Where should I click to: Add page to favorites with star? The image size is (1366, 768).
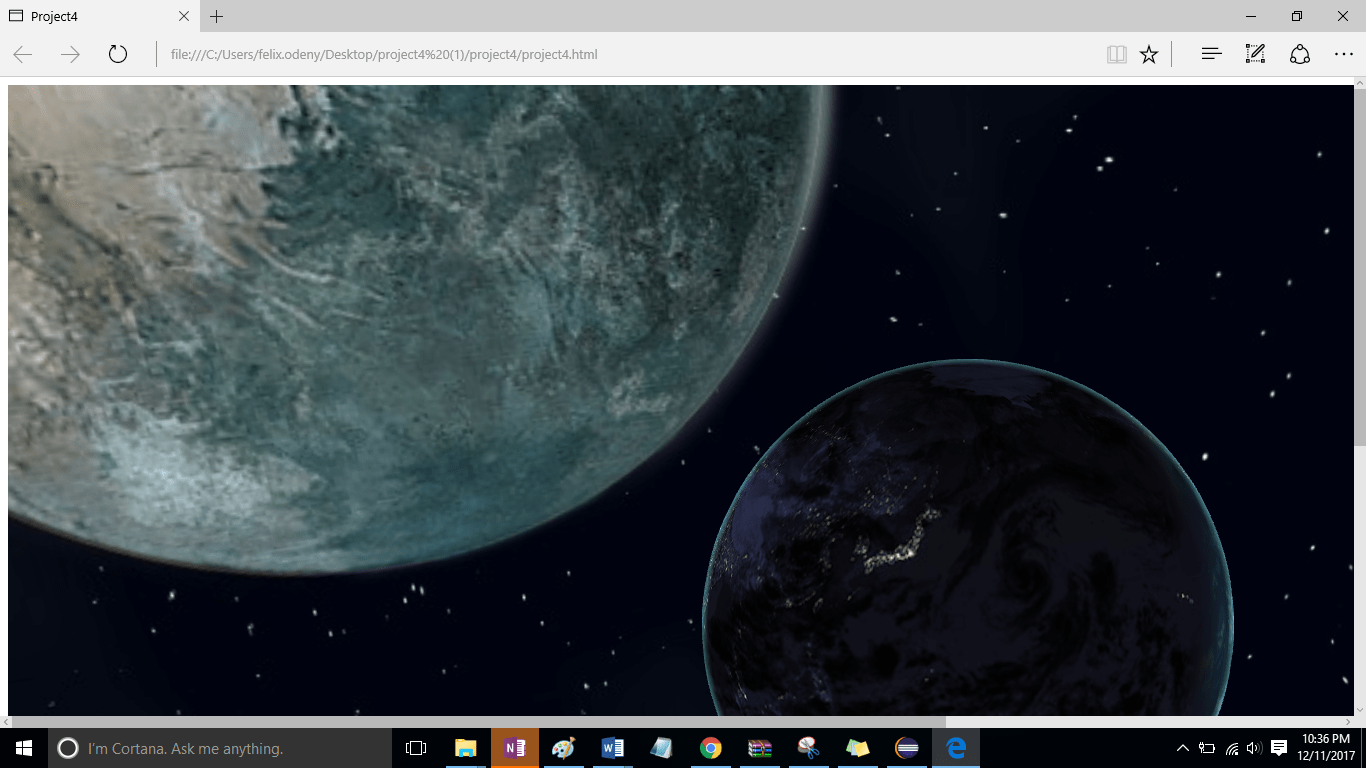click(x=1149, y=54)
